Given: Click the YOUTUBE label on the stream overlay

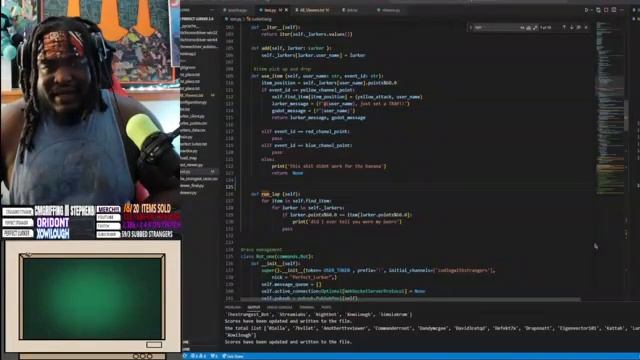Looking at the screenshot, I should click(x=109, y=218).
